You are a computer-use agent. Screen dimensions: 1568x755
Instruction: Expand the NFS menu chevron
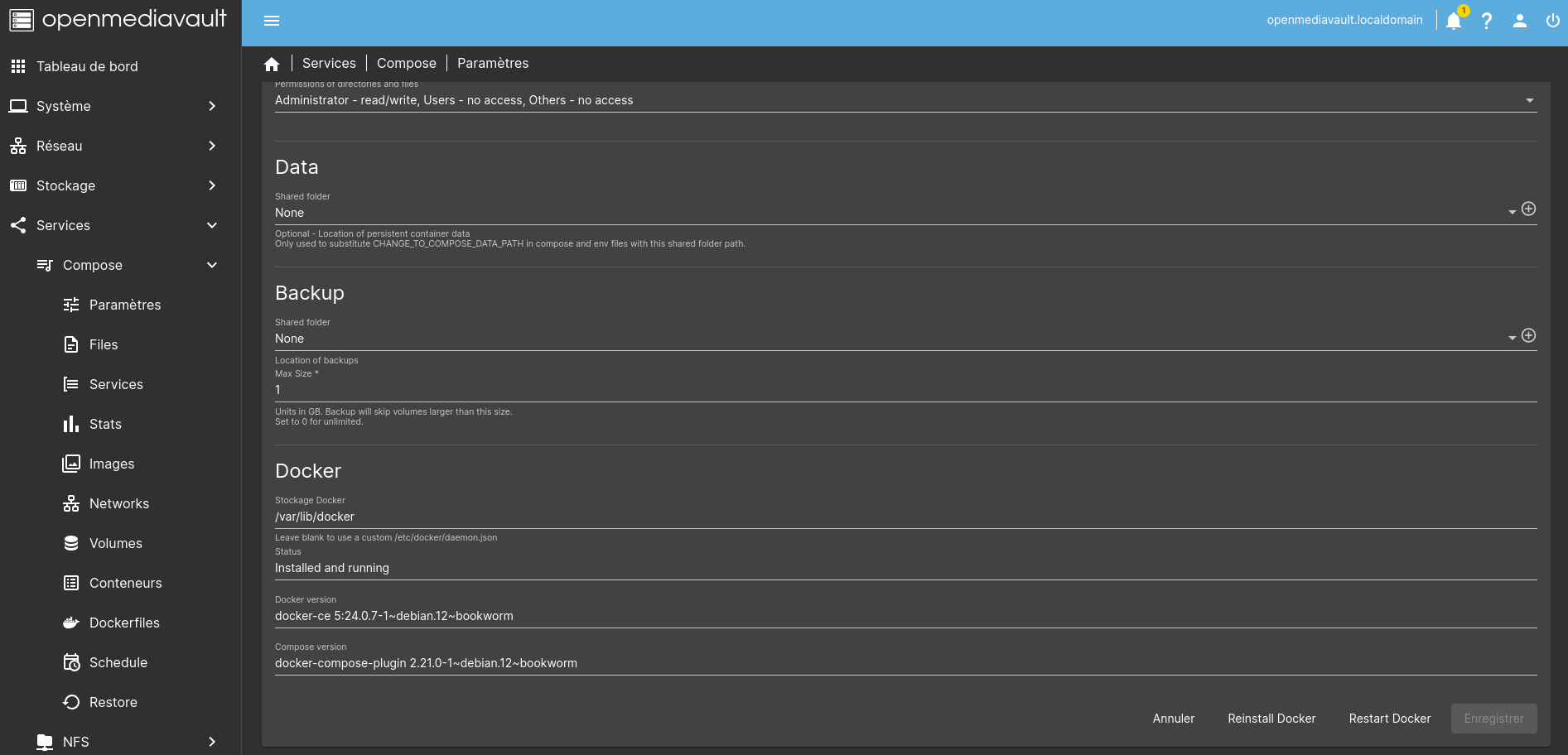212,742
